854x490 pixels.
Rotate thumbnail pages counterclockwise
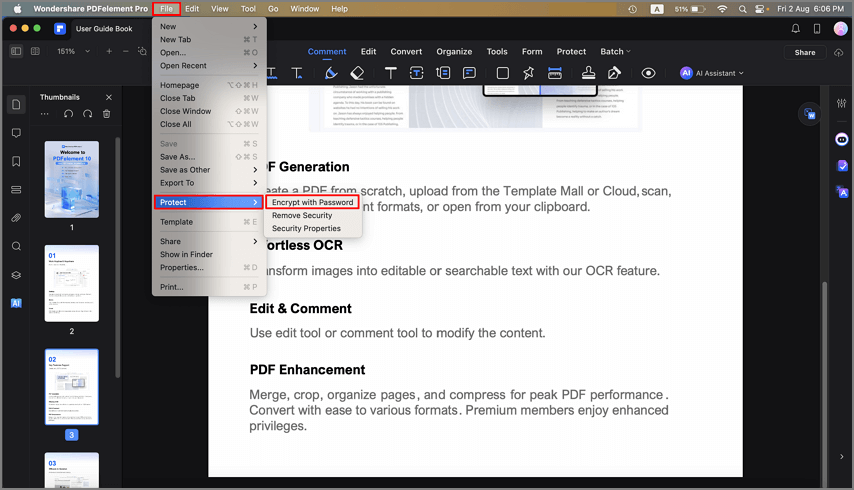point(68,114)
